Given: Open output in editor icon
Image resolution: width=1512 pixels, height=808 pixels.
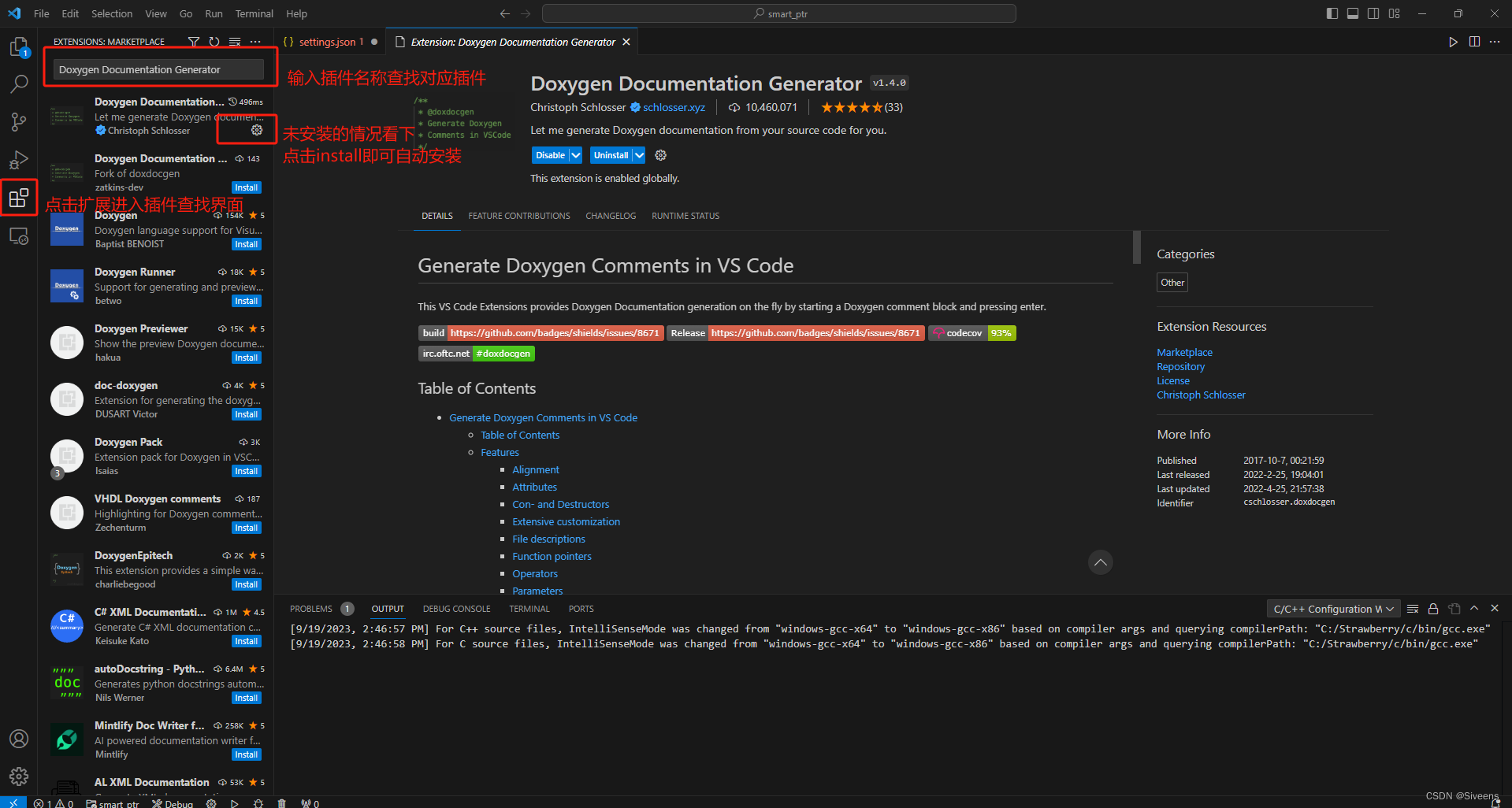Looking at the screenshot, I should click(1454, 609).
